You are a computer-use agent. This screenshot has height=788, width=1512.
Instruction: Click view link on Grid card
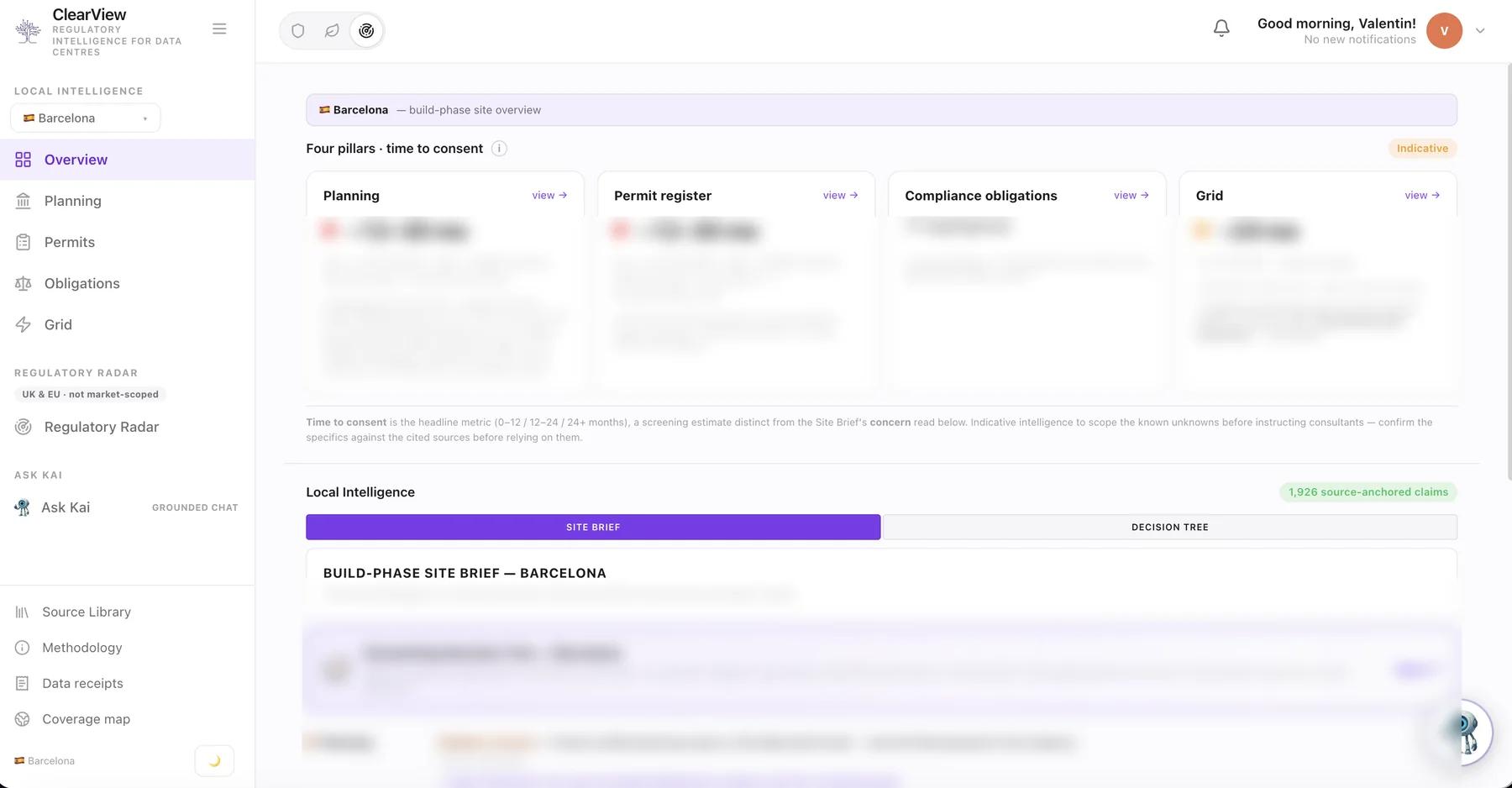point(1422,195)
